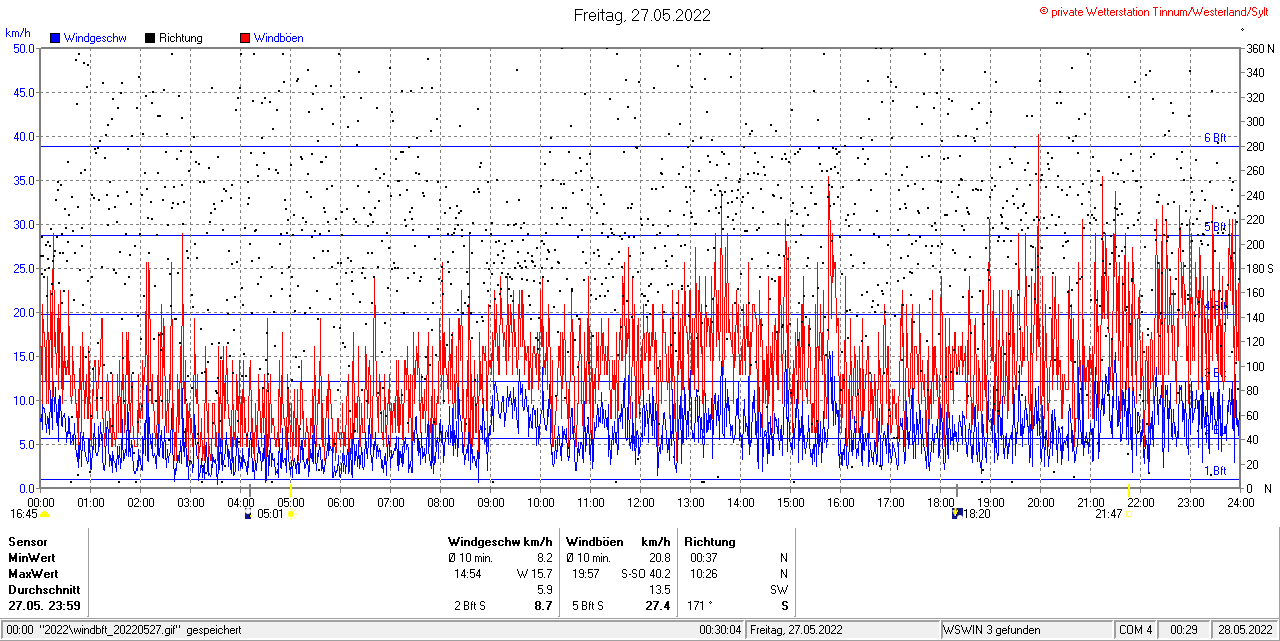Select the Windgeschw legend label

pyautogui.click(x=95, y=38)
